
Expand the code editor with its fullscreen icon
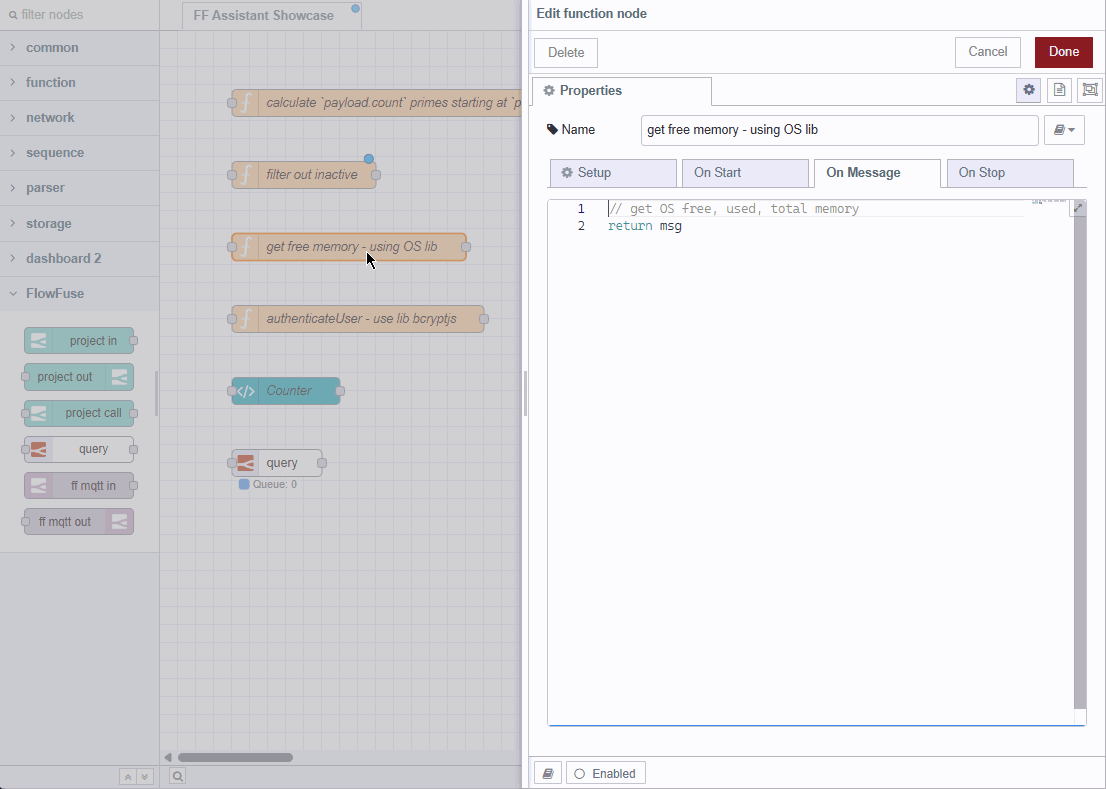[x=1077, y=207]
